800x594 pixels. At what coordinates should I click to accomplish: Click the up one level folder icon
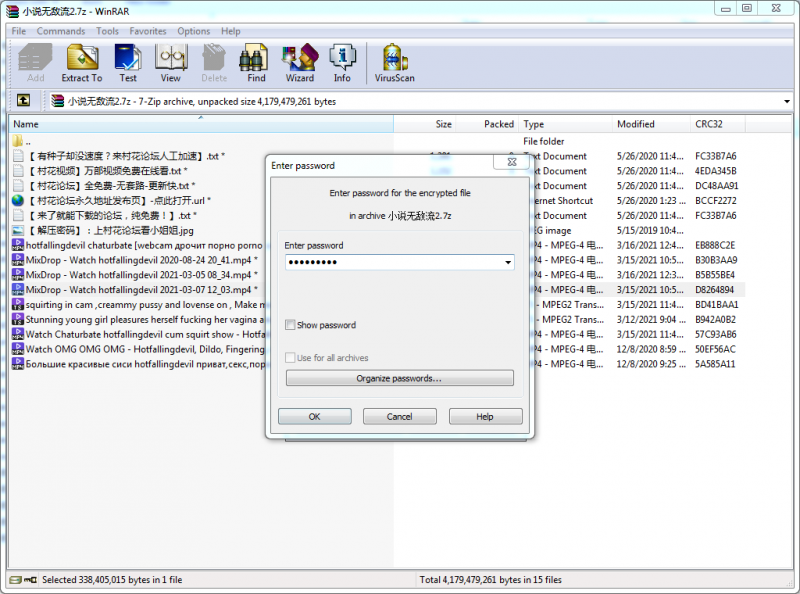[x=23, y=101]
